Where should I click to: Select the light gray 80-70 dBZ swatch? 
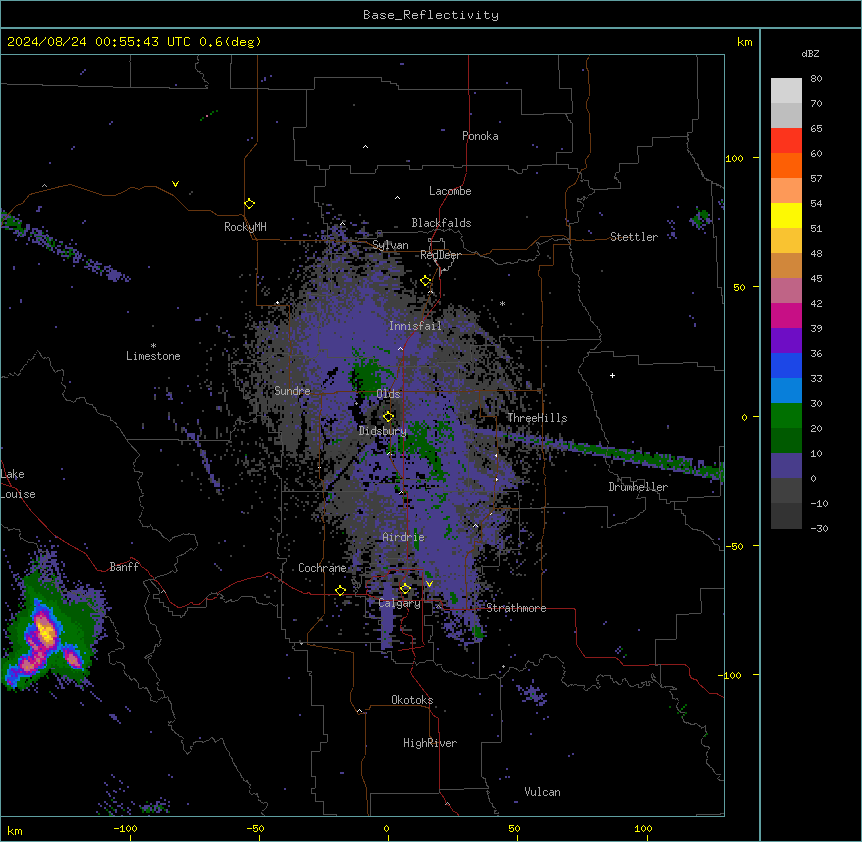[786, 91]
